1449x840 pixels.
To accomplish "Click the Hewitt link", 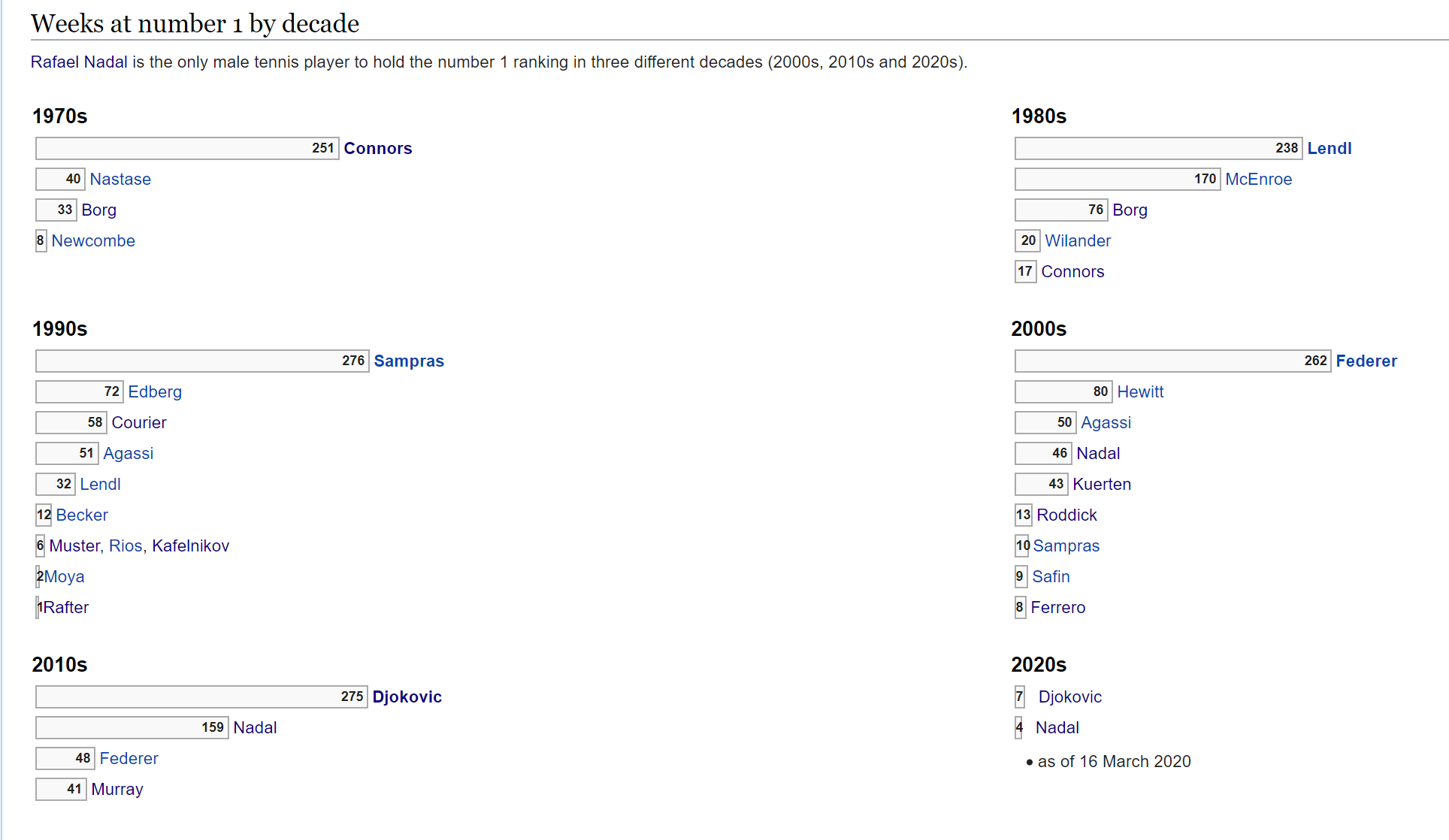I will coord(1140,392).
